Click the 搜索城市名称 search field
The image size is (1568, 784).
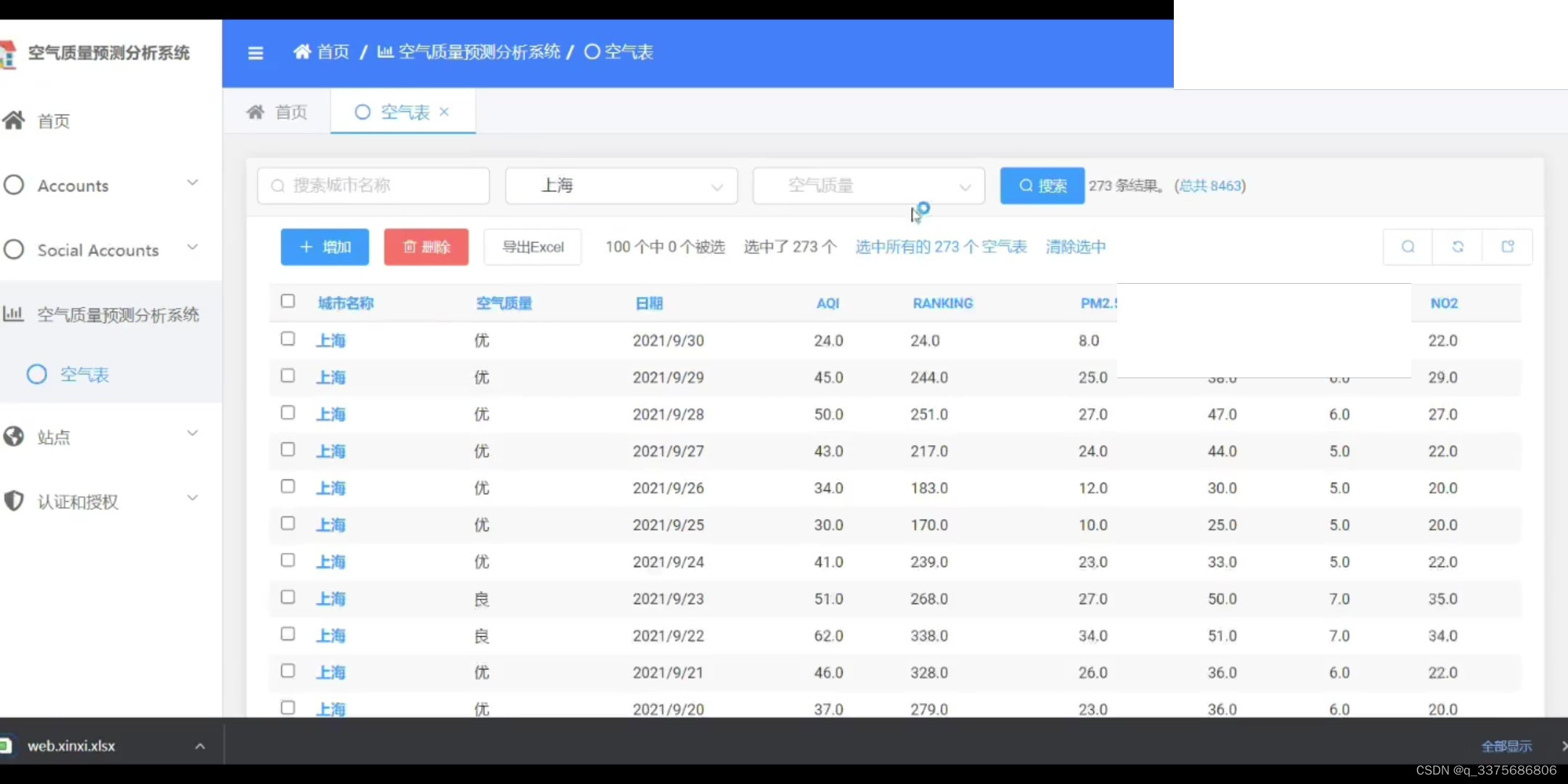tap(374, 186)
